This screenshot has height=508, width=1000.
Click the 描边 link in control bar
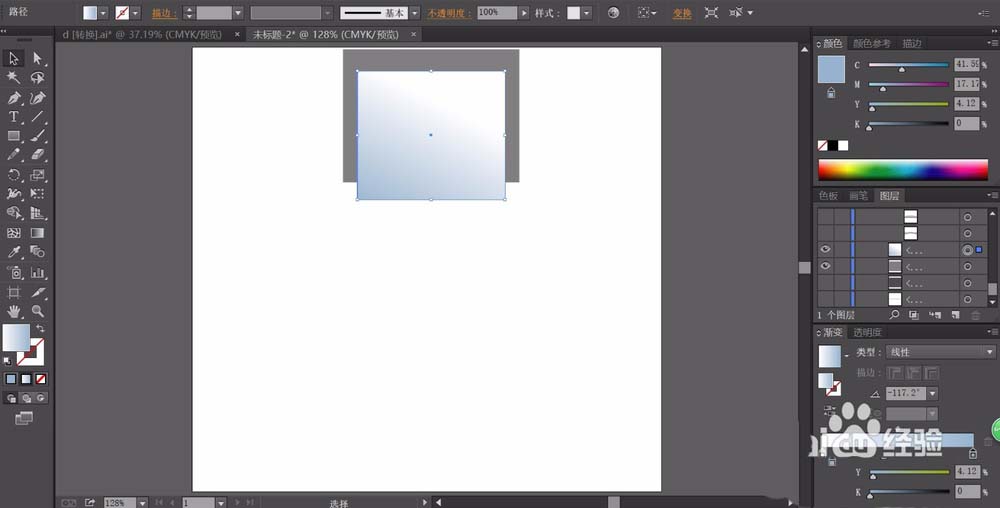[x=164, y=13]
